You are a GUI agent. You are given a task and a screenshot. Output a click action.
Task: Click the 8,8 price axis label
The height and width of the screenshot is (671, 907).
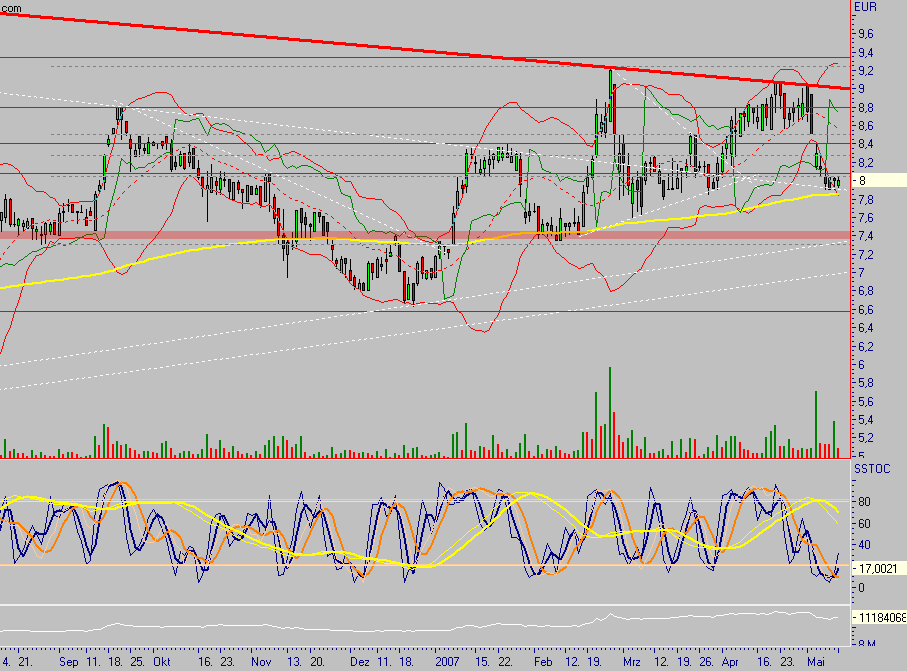(x=866, y=108)
